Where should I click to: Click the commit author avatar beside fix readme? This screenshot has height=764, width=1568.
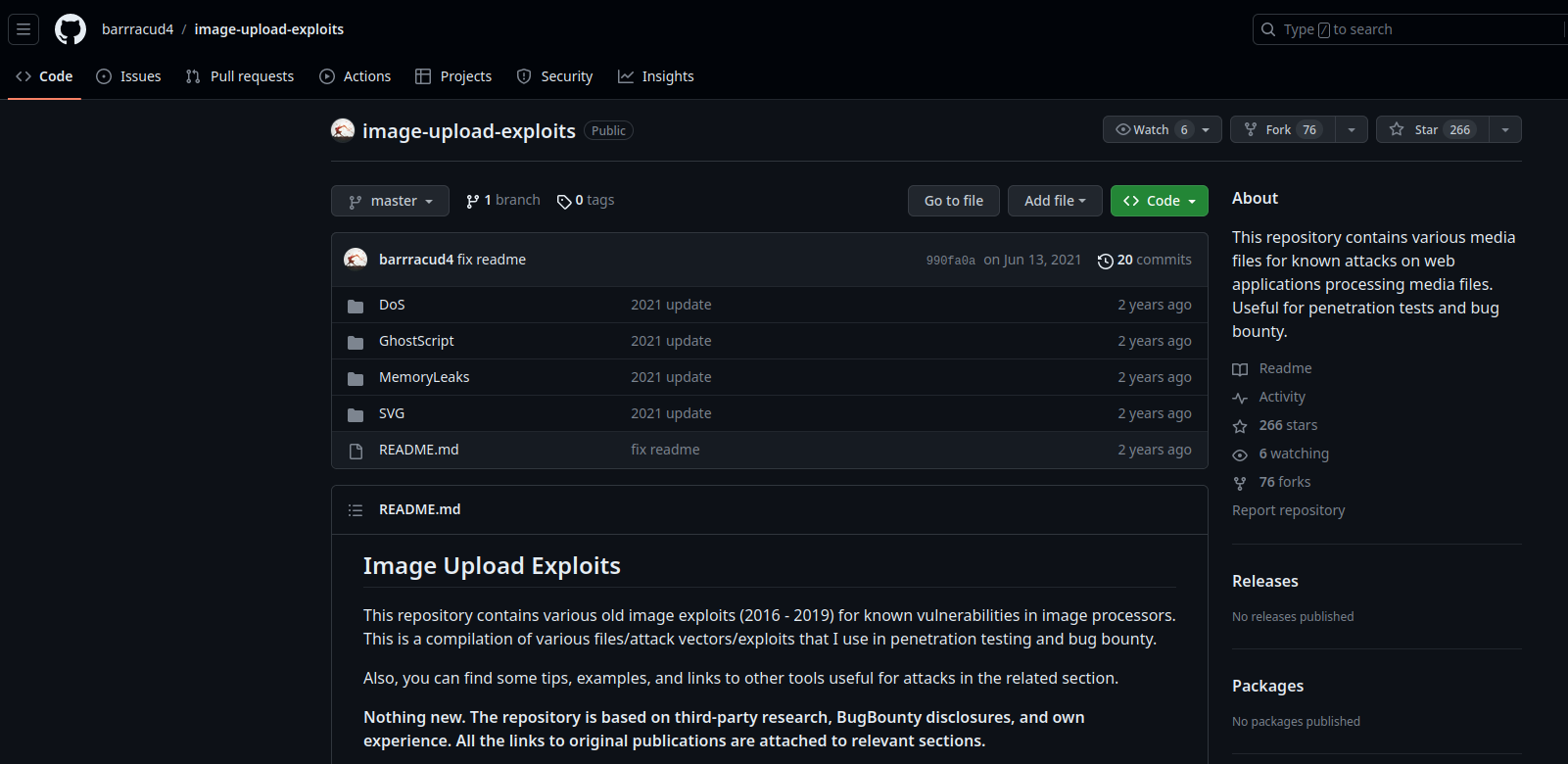[x=356, y=260]
